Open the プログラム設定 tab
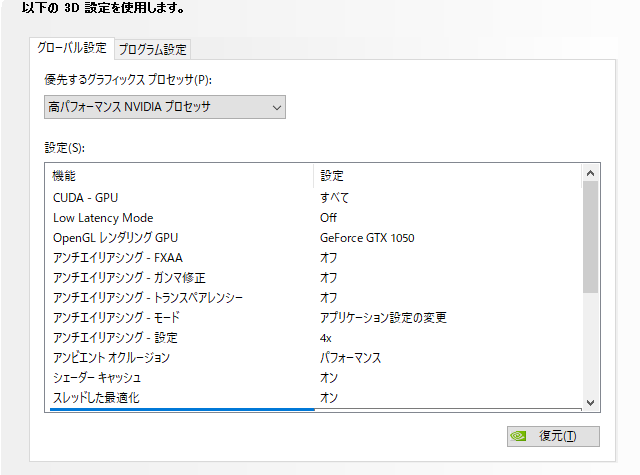This screenshot has height=475, width=640. [x=153, y=50]
